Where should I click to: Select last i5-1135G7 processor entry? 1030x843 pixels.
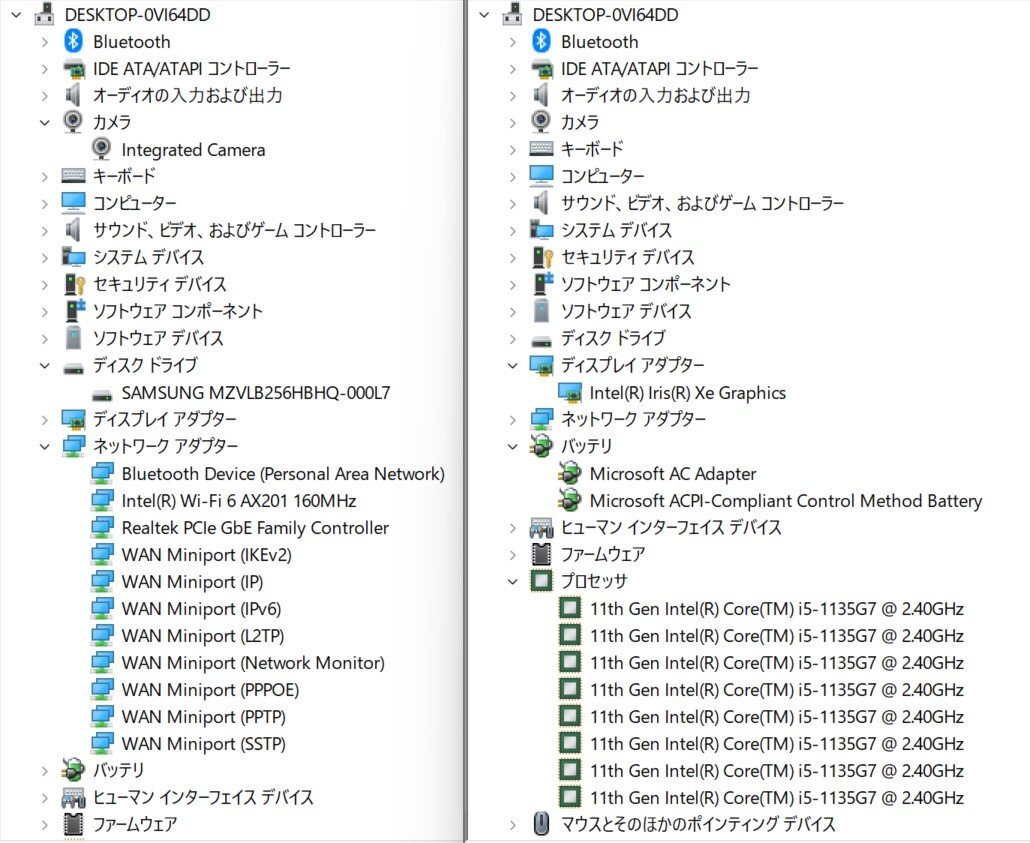coord(776,797)
